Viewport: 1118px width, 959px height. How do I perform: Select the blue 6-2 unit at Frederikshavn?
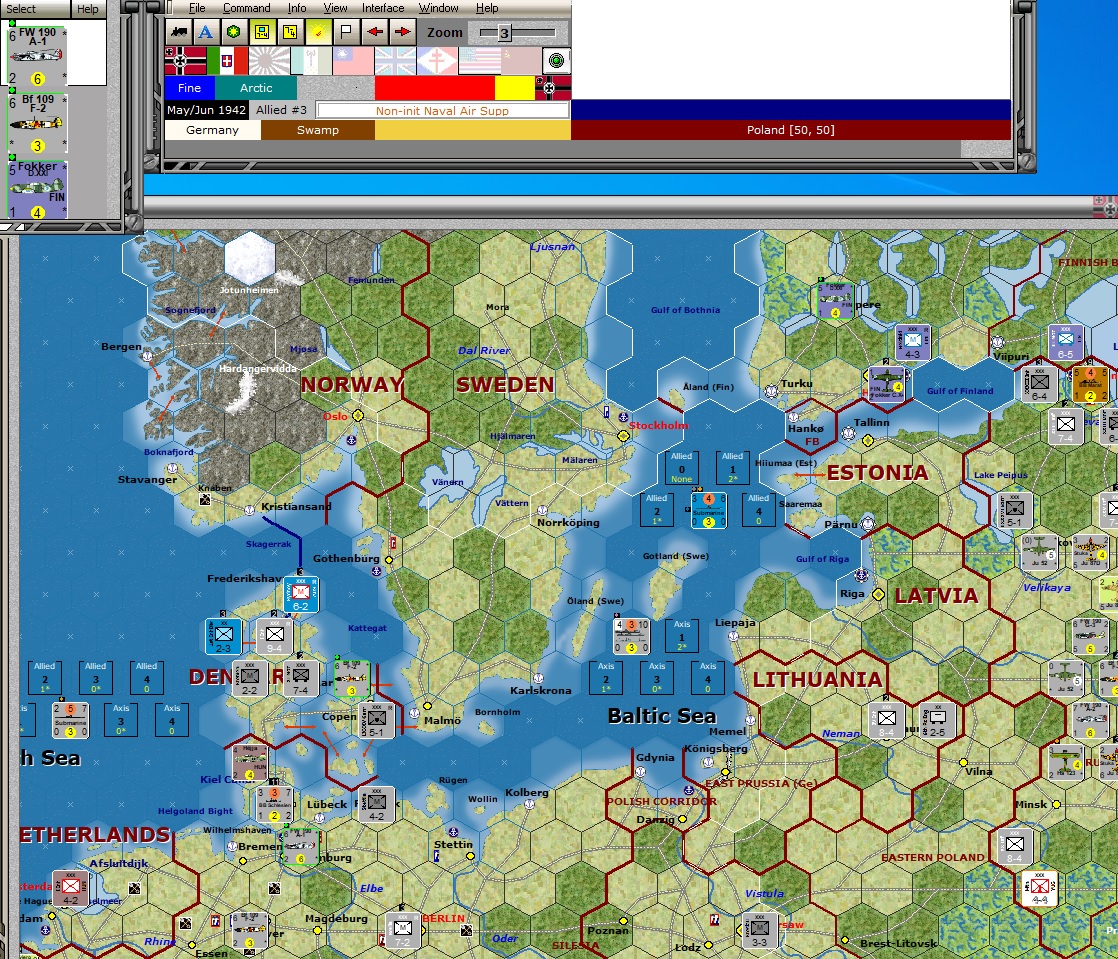click(301, 595)
